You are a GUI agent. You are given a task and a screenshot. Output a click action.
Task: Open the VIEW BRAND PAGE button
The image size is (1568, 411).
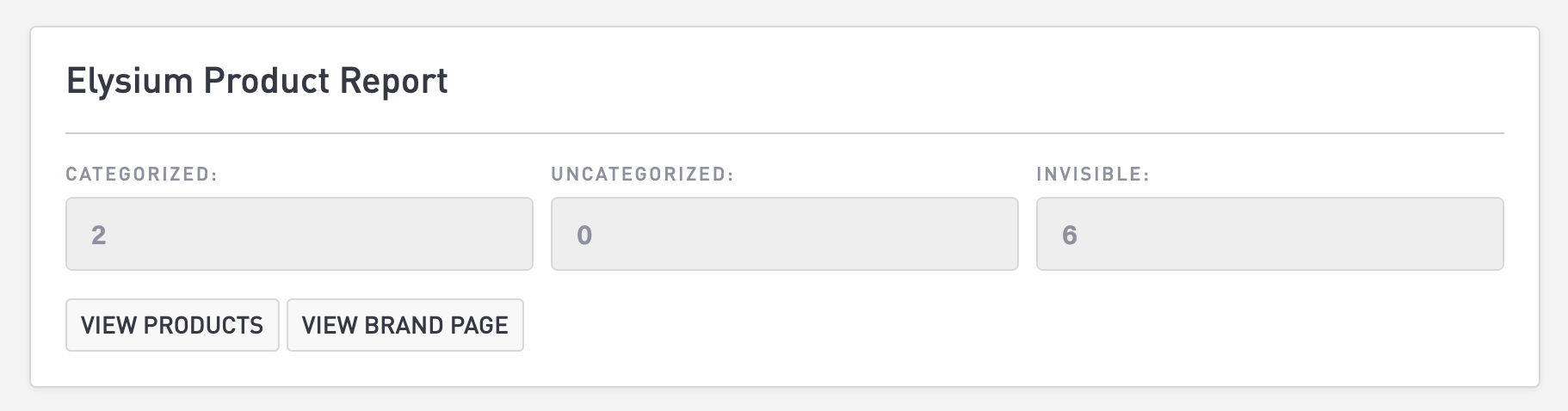[x=404, y=325]
